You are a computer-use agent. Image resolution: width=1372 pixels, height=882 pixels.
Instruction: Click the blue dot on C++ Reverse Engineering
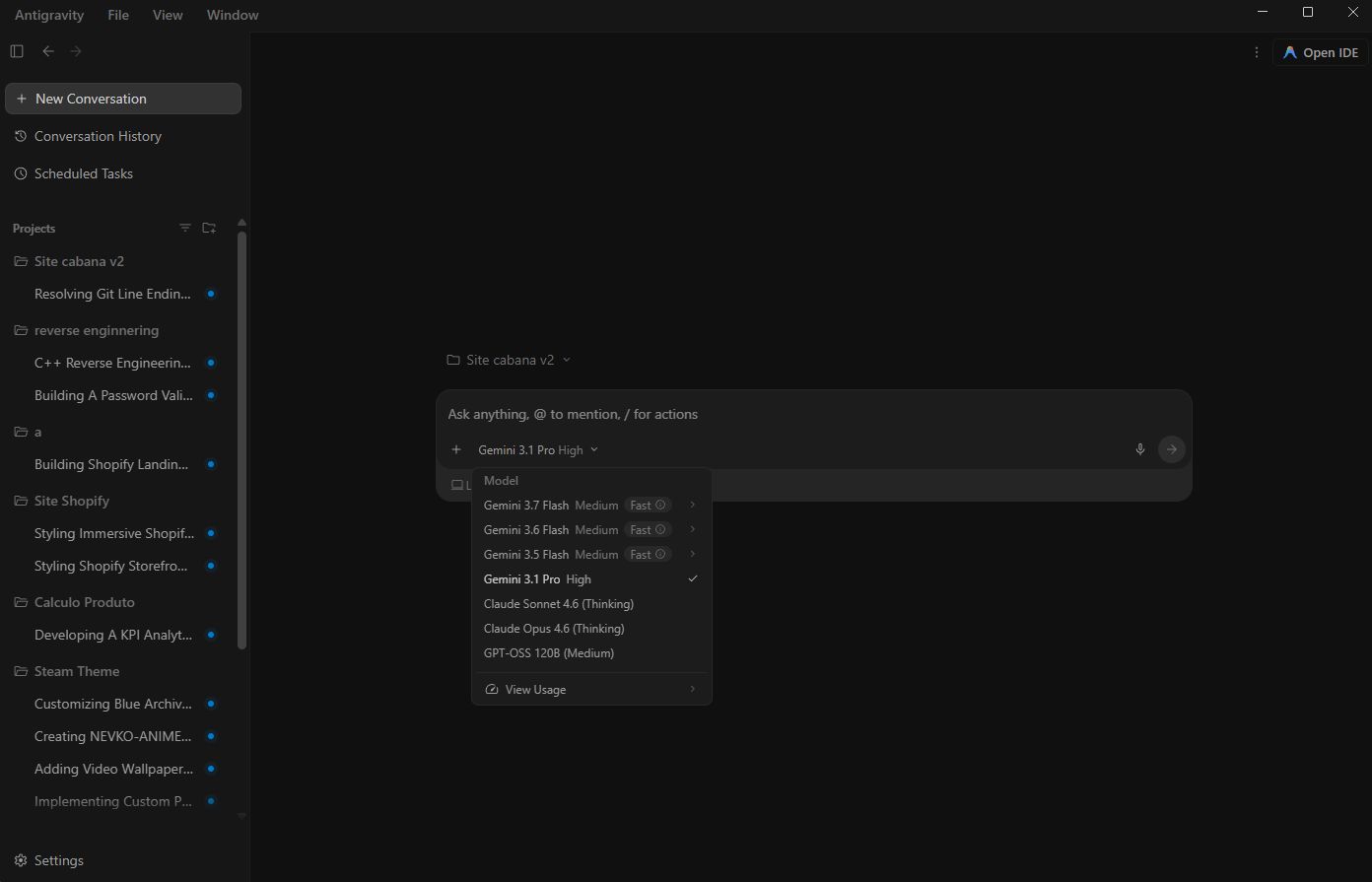coord(211,363)
